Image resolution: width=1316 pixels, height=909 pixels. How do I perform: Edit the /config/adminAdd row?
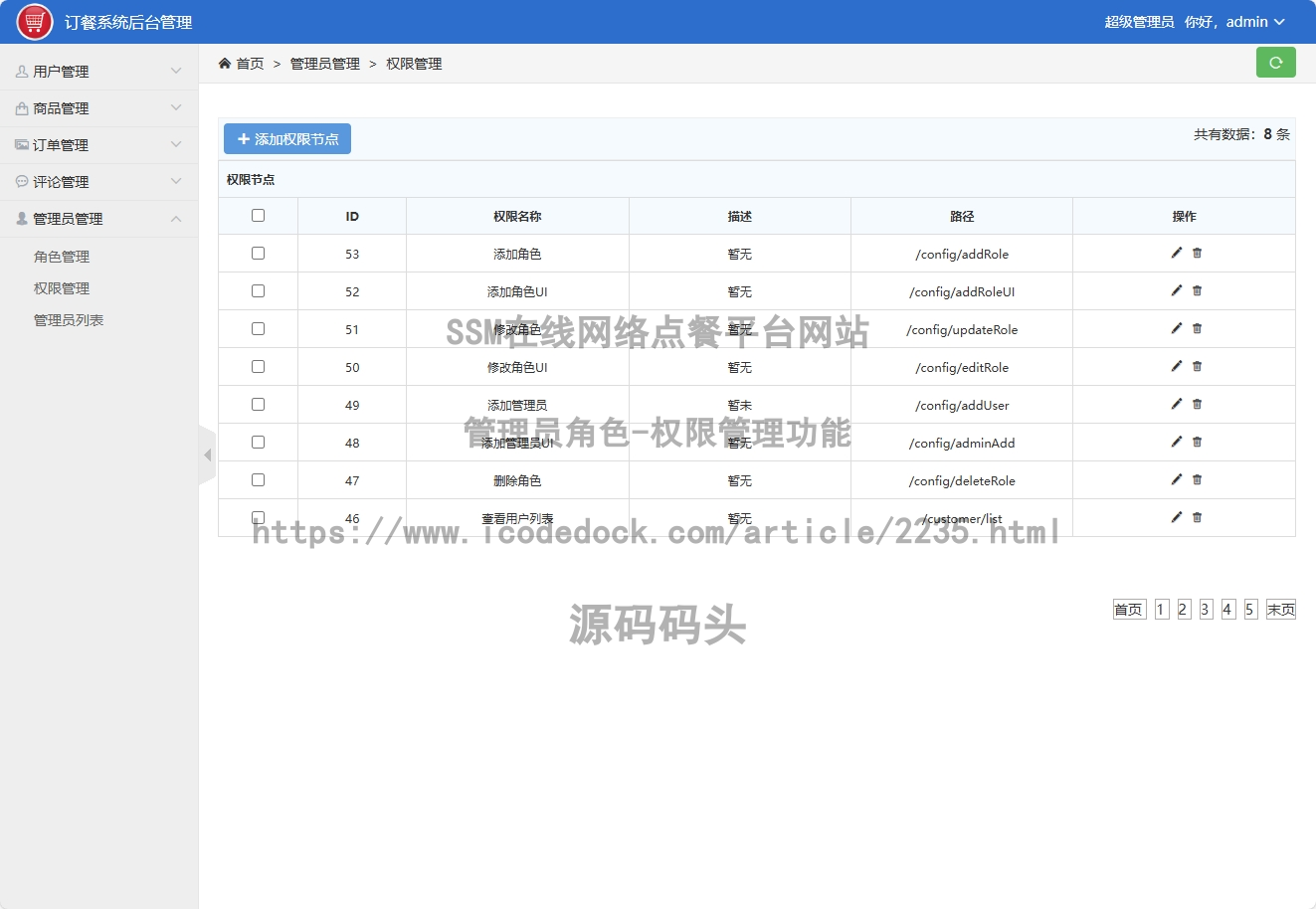point(1177,442)
